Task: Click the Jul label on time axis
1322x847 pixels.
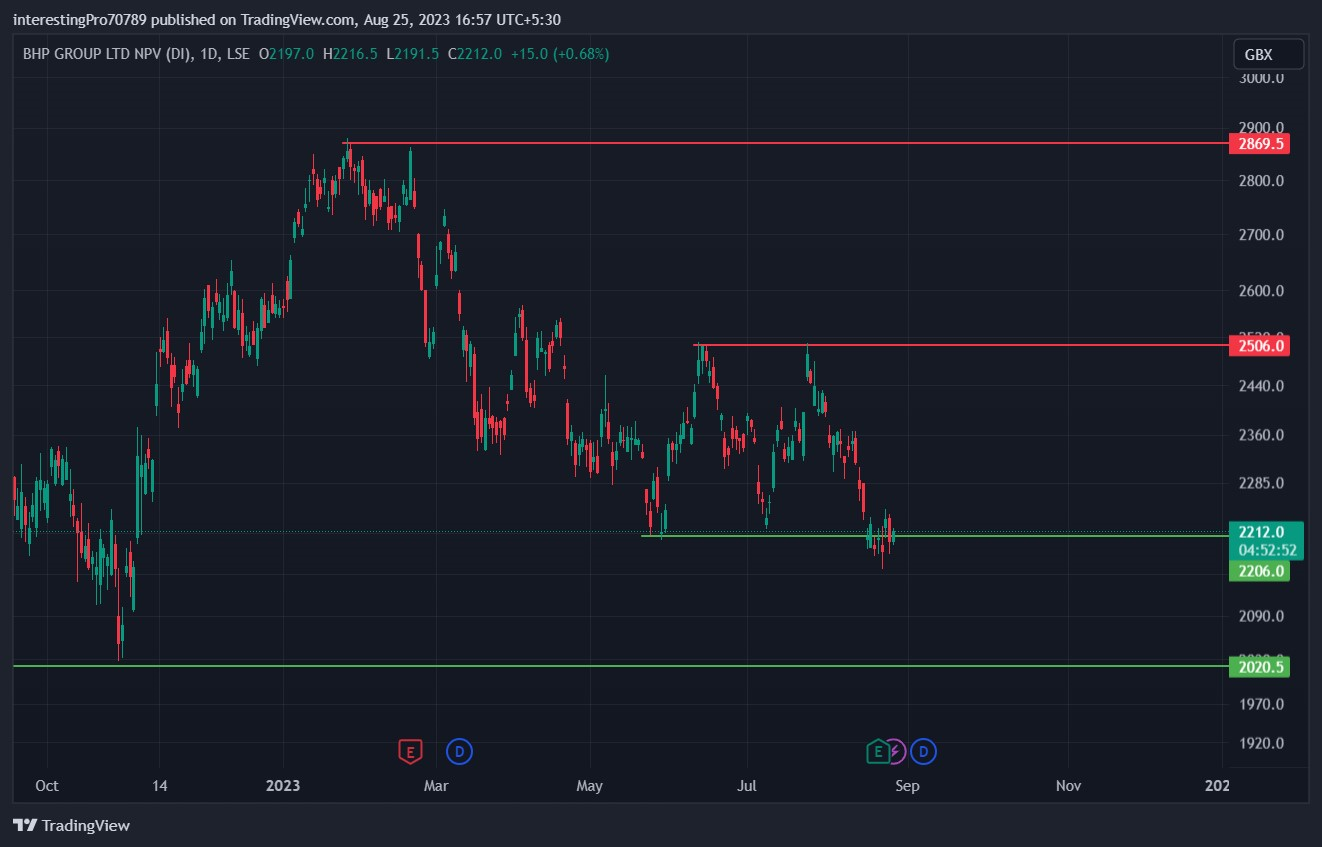Action: pyautogui.click(x=746, y=785)
